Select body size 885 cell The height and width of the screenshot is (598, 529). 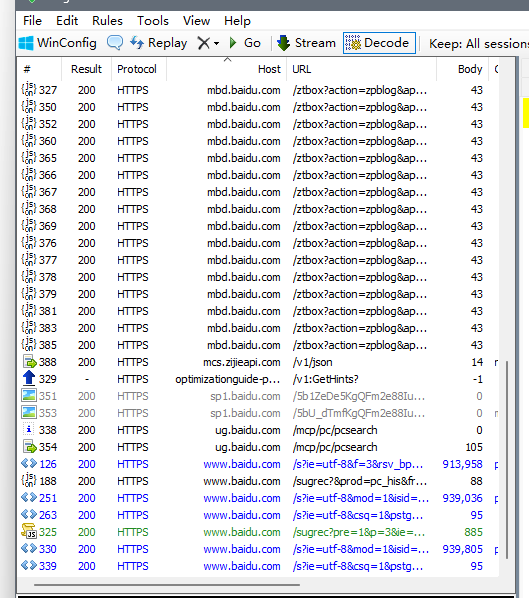pyautogui.click(x=473, y=532)
